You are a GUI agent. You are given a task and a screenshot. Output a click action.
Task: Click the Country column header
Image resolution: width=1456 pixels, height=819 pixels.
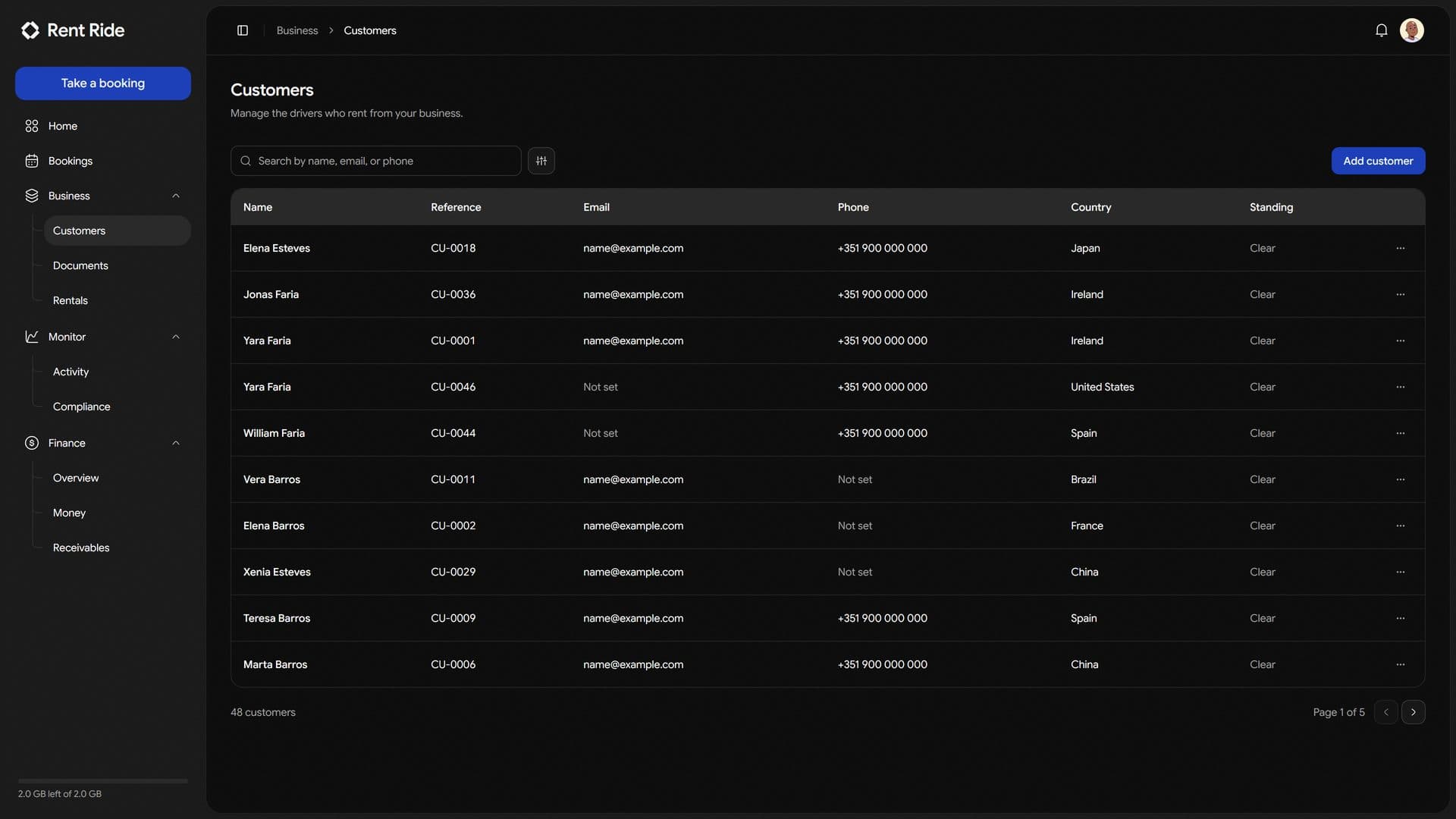pos(1090,207)
